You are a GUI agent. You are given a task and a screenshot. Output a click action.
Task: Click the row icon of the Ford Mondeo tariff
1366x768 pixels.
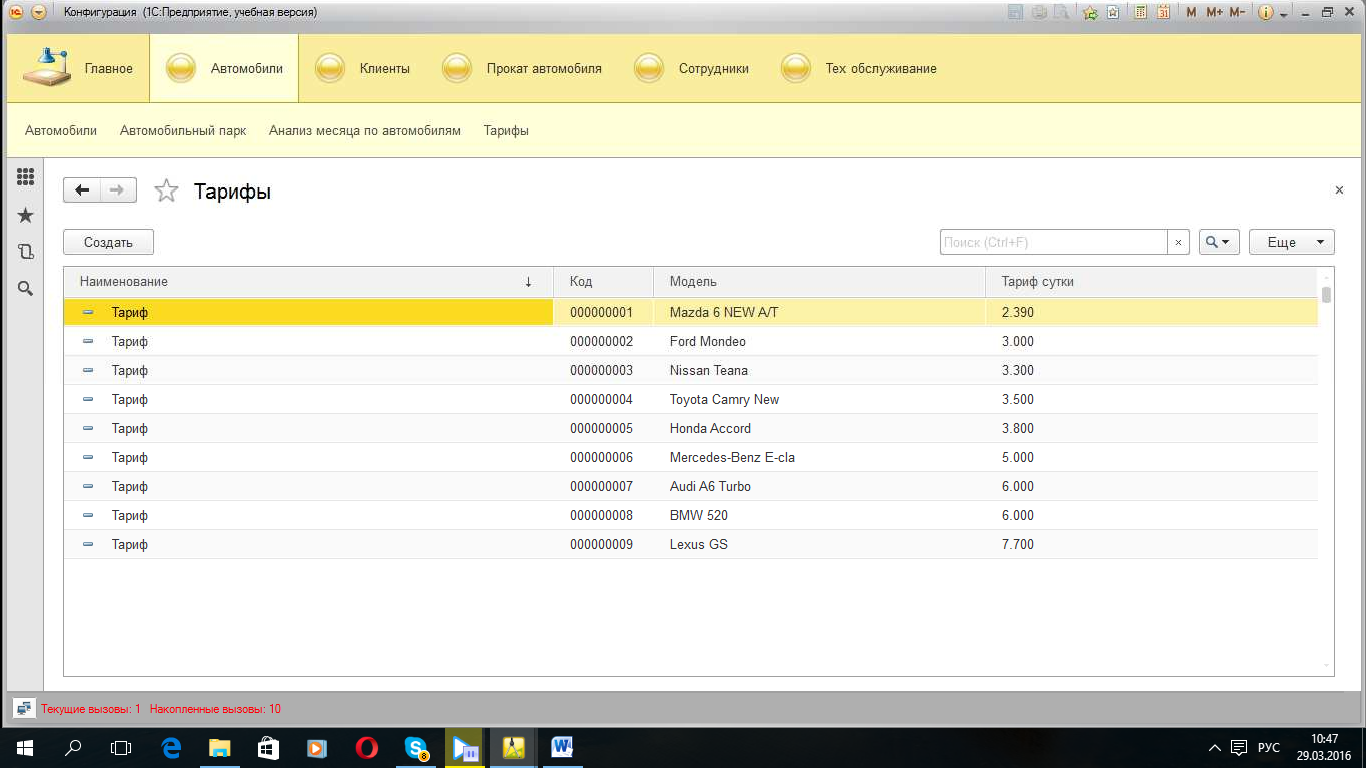point(88,341)
